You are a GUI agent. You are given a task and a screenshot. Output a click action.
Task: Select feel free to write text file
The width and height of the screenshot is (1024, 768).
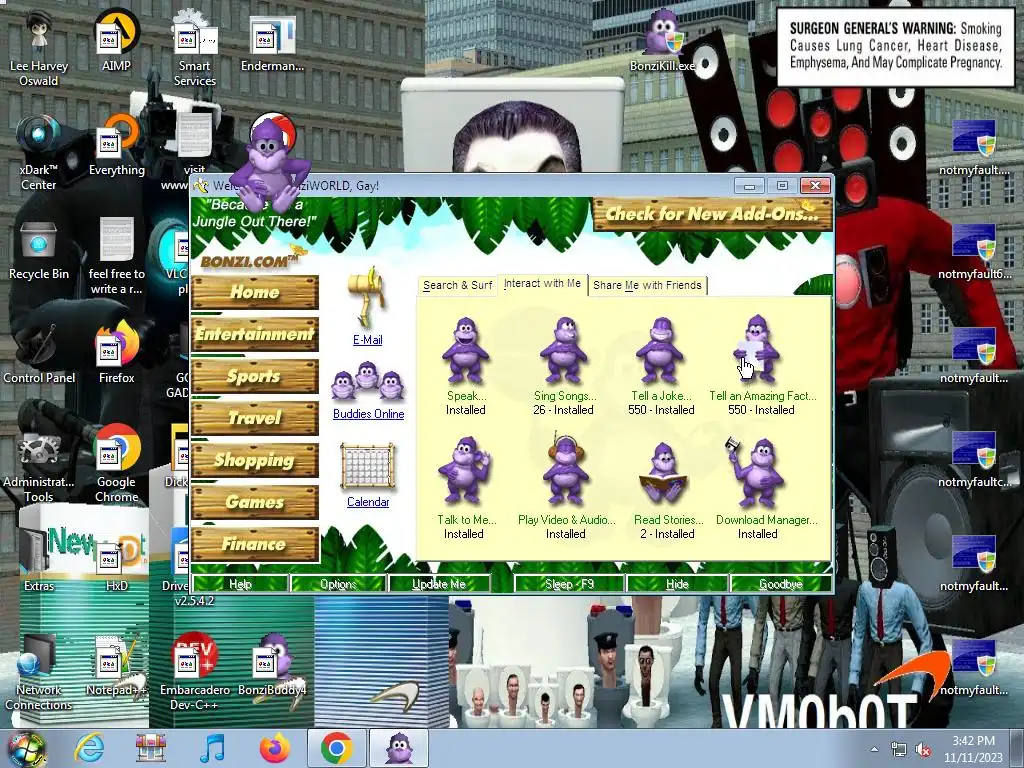click(117, 256)
